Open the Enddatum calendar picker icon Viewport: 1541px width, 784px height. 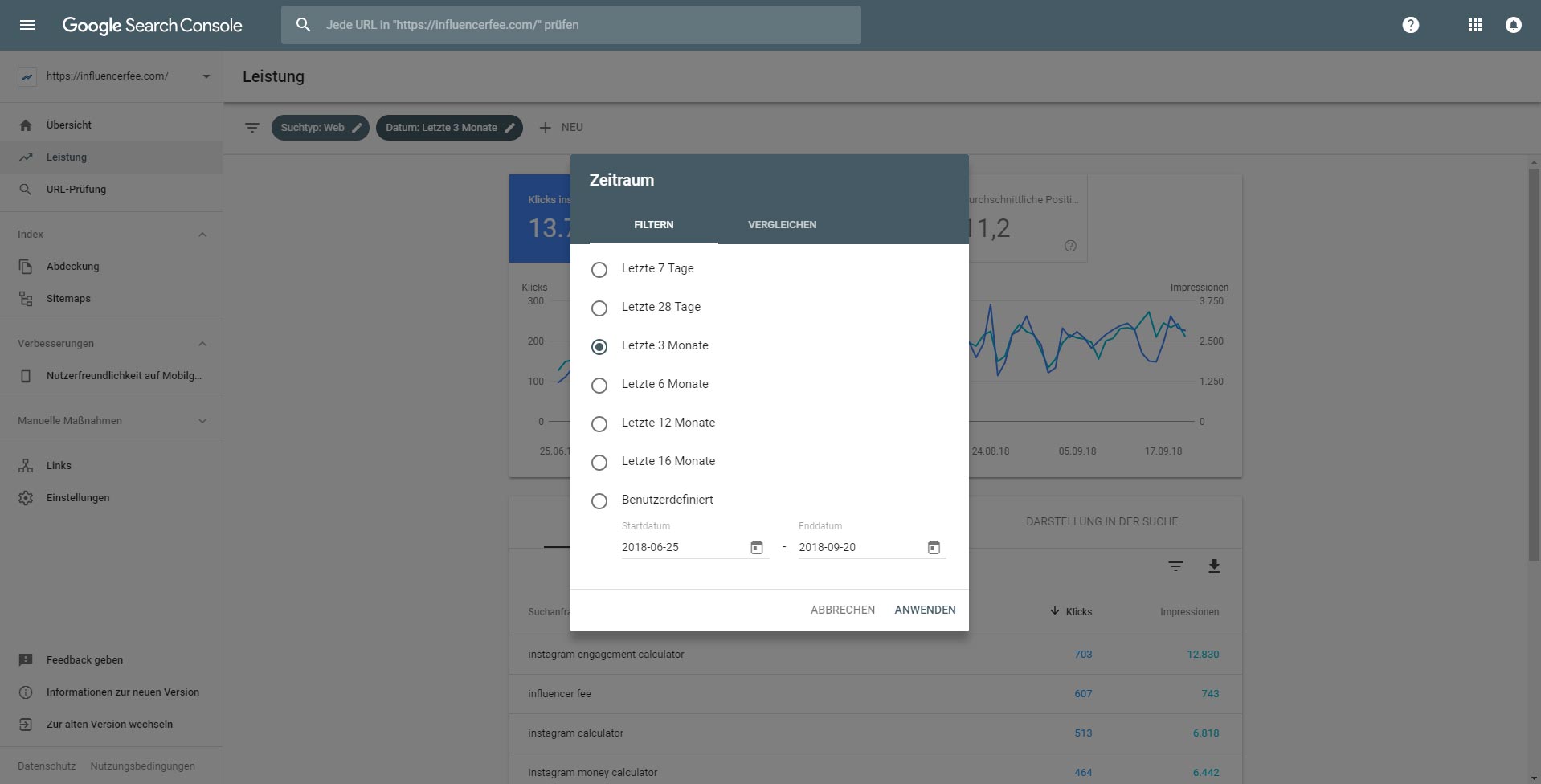point(934,547)
